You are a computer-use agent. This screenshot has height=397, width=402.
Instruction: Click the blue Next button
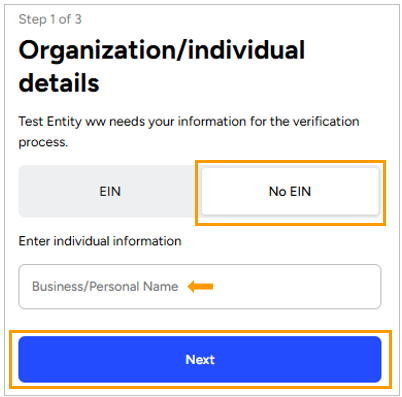[200, 359]
